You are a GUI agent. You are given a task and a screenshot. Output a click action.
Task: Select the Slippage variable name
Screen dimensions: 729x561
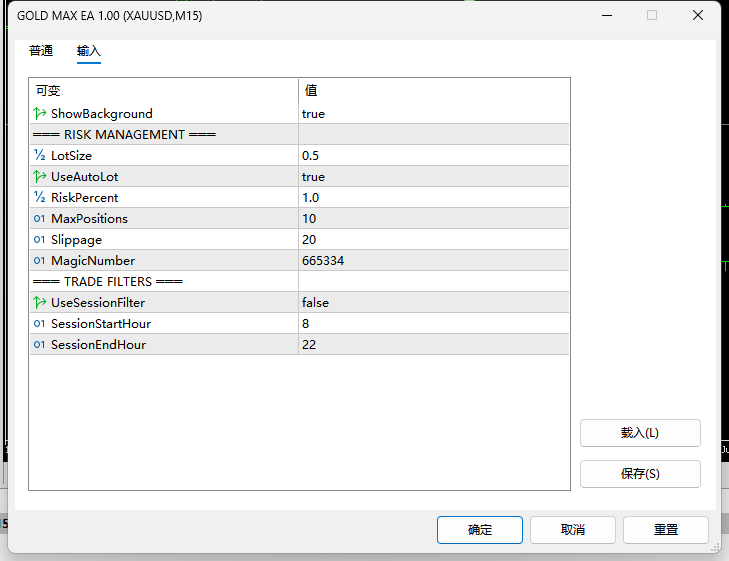click(76, 240)
